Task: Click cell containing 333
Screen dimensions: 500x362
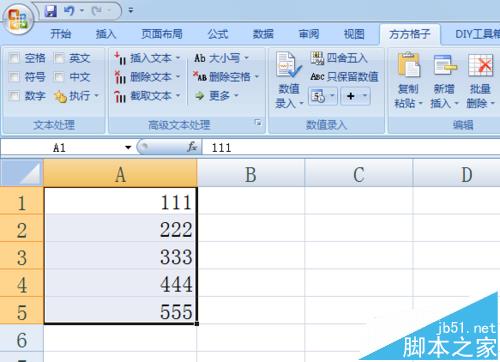Action: click(120, 256)
